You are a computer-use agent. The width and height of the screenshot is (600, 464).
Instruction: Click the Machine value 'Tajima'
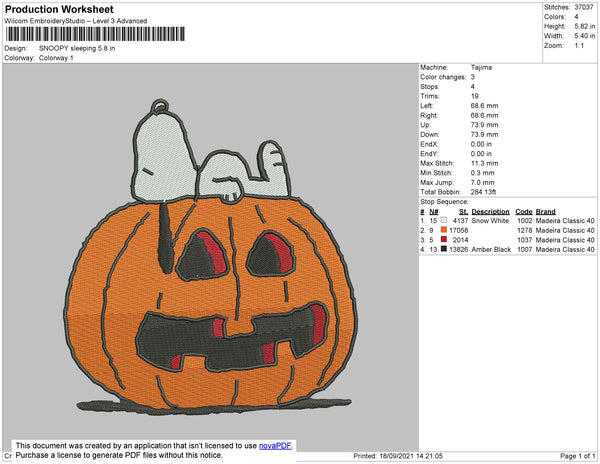click(481, 67)
